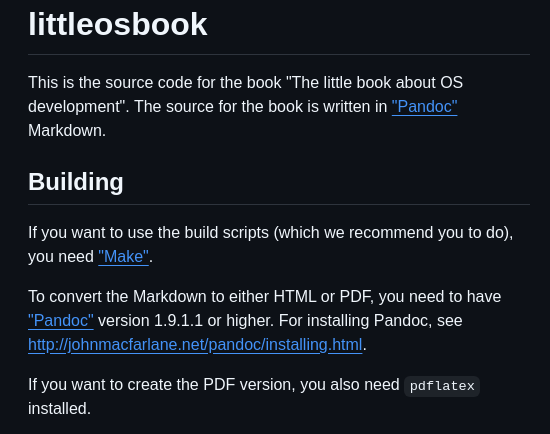
Task: Click the text "The little book about OS"
Action: [x=377, y=83]
